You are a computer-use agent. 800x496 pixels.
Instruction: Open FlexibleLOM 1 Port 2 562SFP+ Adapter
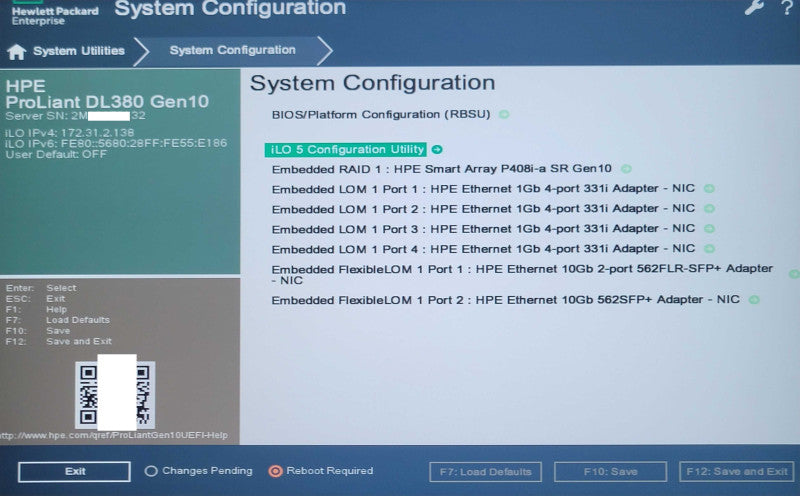505,300
